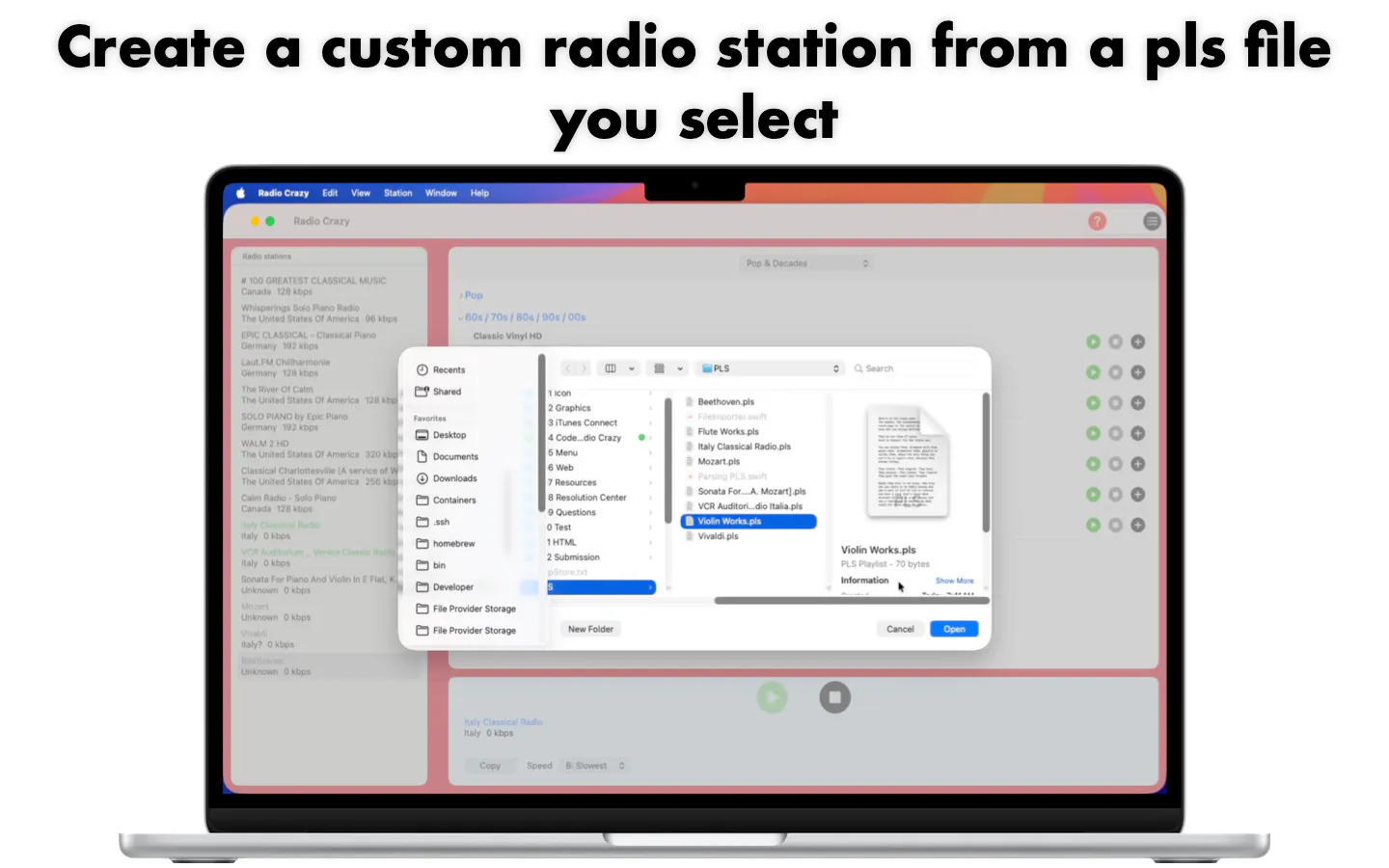This screenshot has height=868, width=1389.
Task: Click the stop icon in the Classic Vinyl HD row
Action: tap(1115, 341)
